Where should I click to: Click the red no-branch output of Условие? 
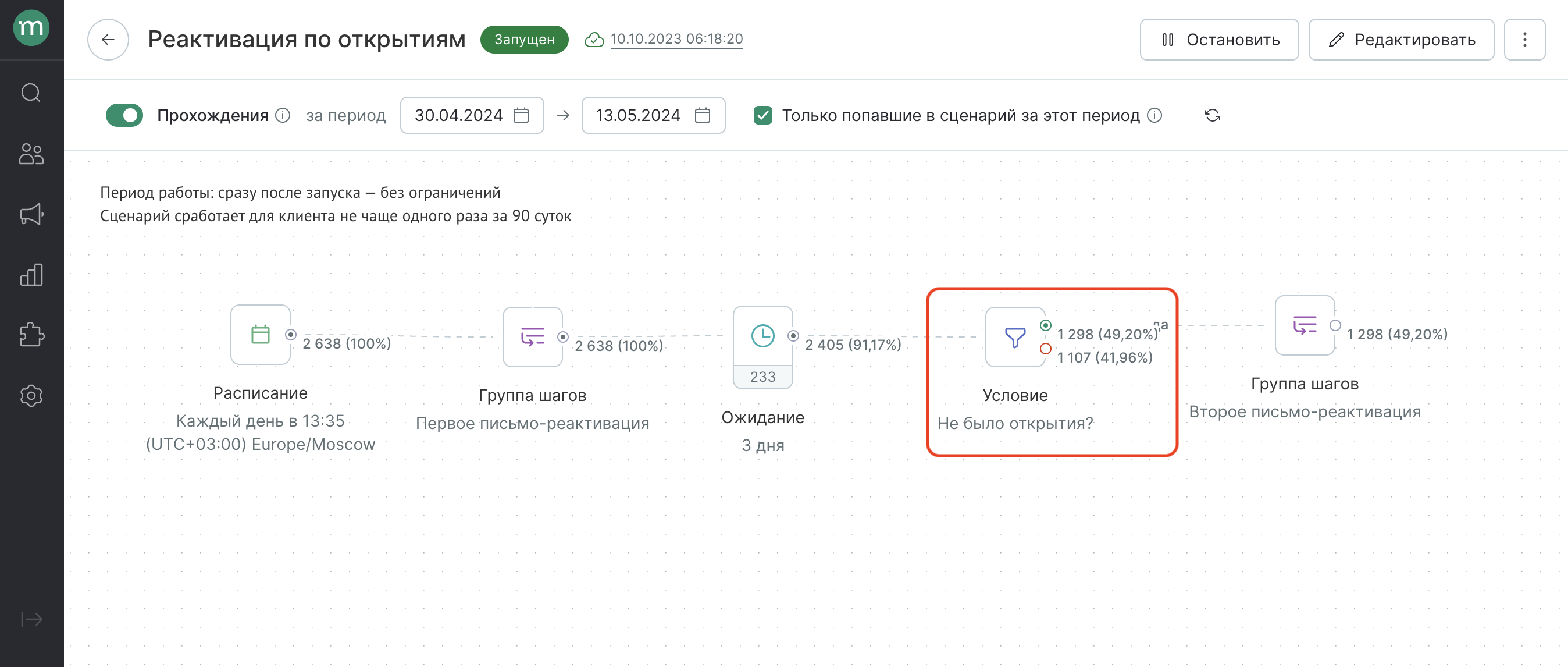[1045, 349]
